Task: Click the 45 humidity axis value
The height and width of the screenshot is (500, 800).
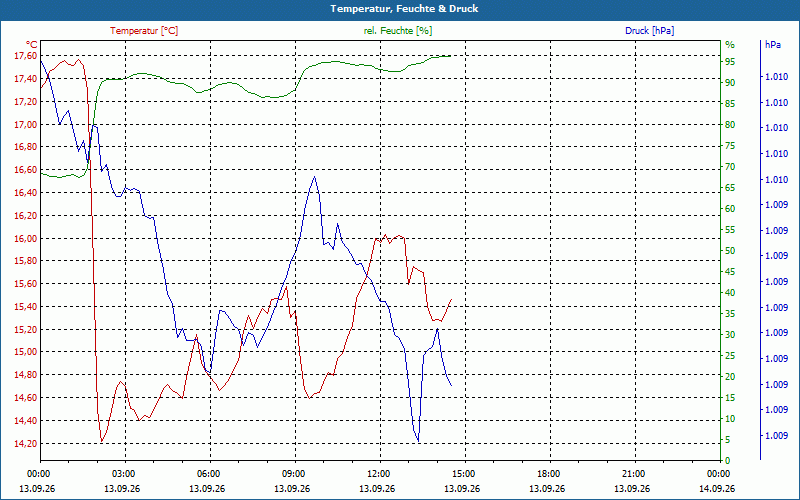Action: pyautogui.click(x=730, y=272)
